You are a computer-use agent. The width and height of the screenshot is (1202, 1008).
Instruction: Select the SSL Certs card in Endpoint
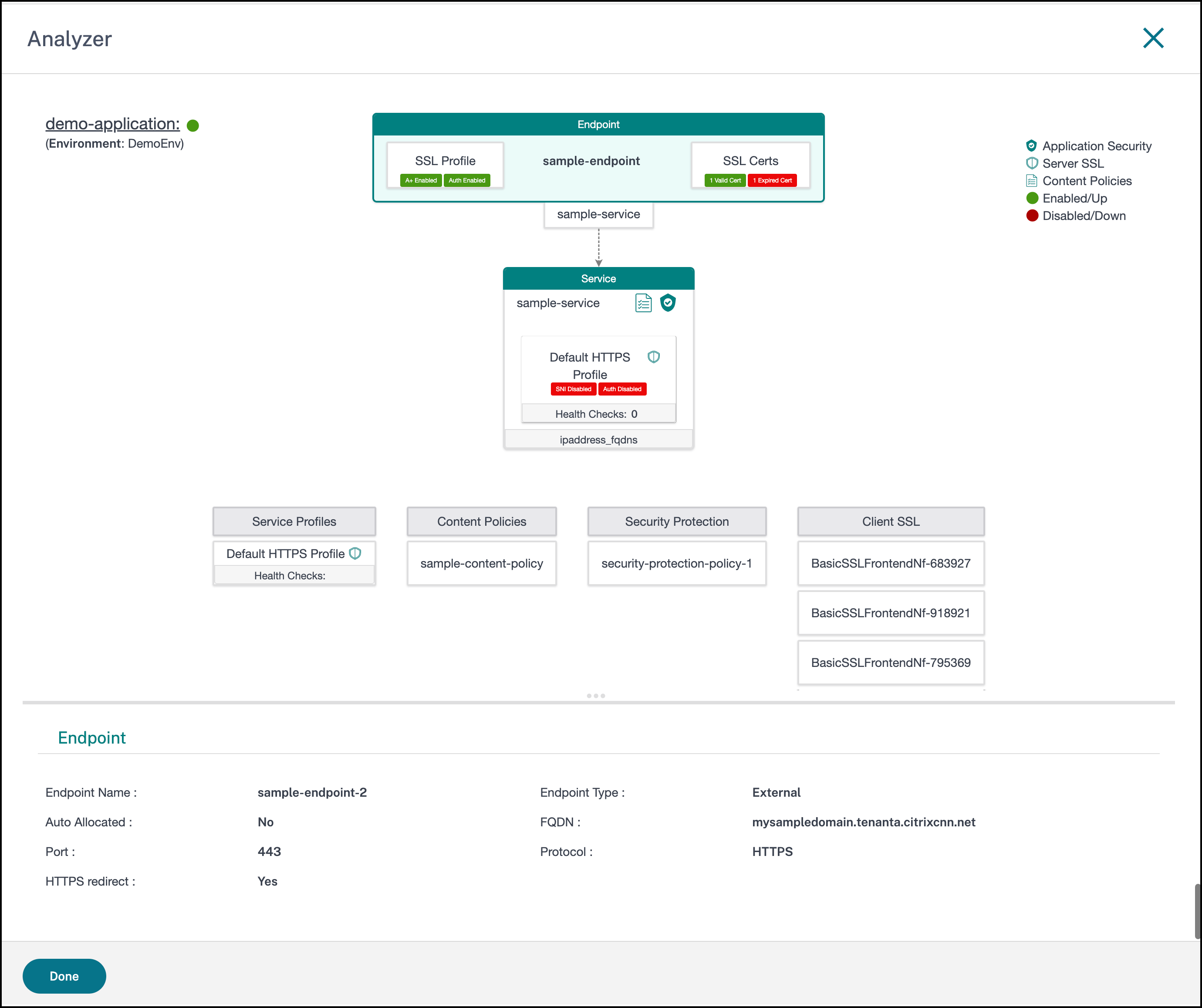pos(750,166)
